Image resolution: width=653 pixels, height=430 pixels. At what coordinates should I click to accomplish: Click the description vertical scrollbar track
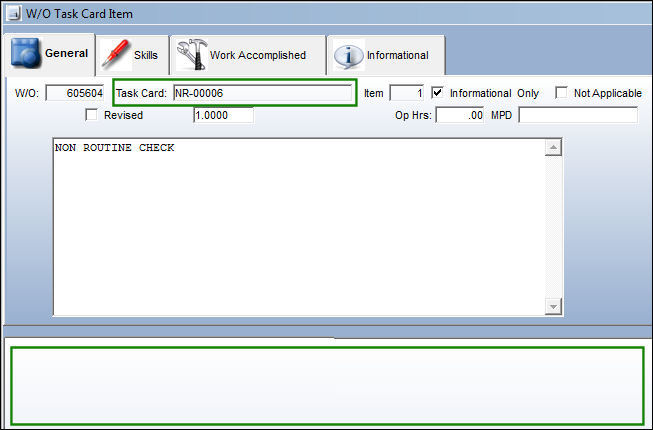tap(553, 227)
